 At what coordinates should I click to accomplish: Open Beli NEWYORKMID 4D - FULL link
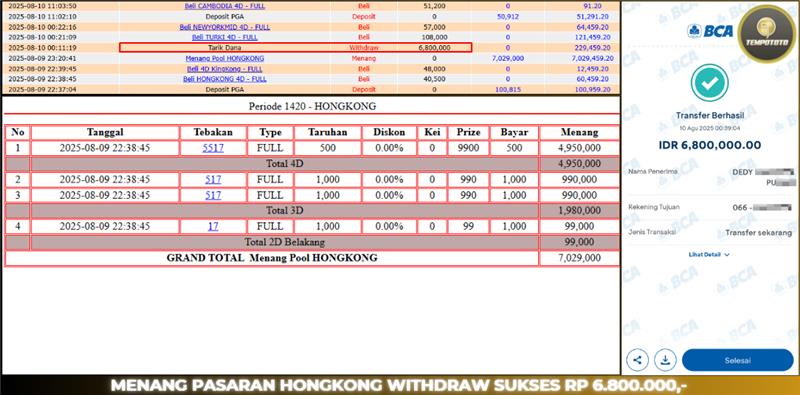pos(224,27)
